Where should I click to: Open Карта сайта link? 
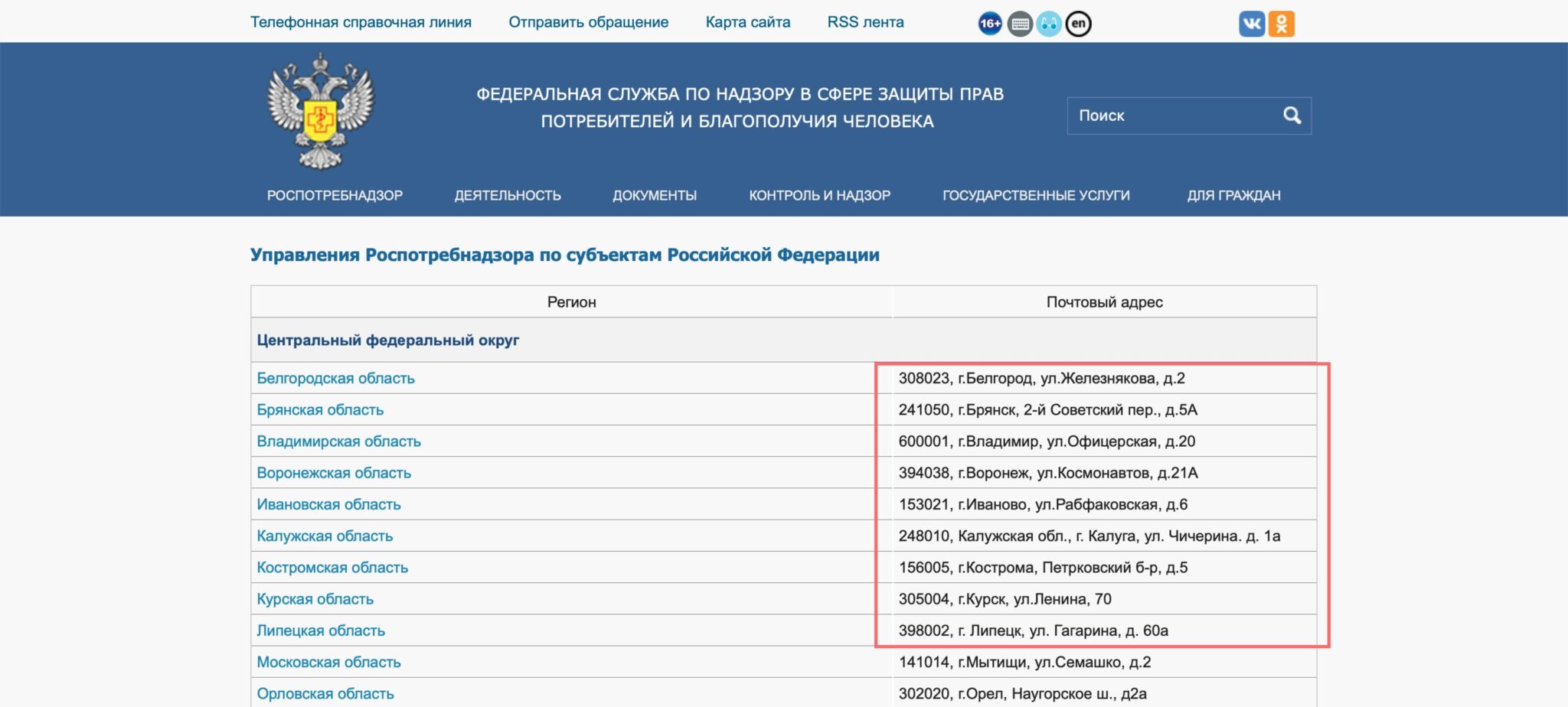748,22
